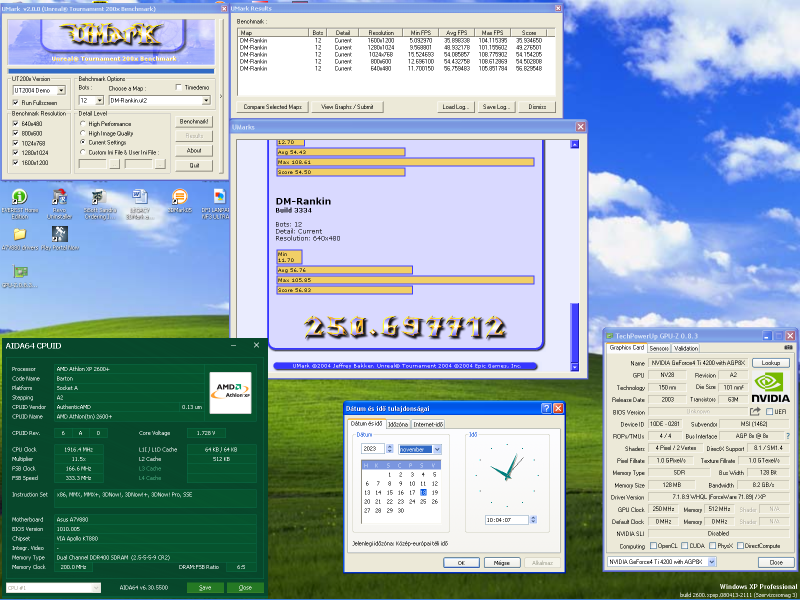Select High Performance detail level
Viewport: 800px width, 600px height.
click(x=83, y=123)
